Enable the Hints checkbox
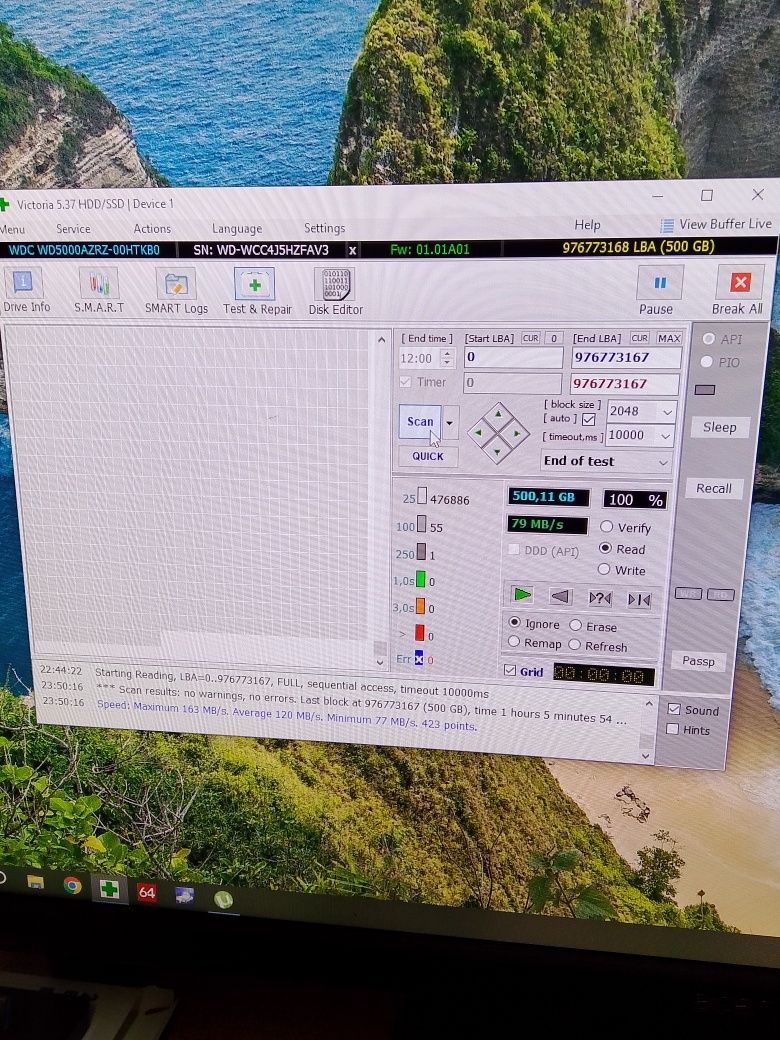 672,729
